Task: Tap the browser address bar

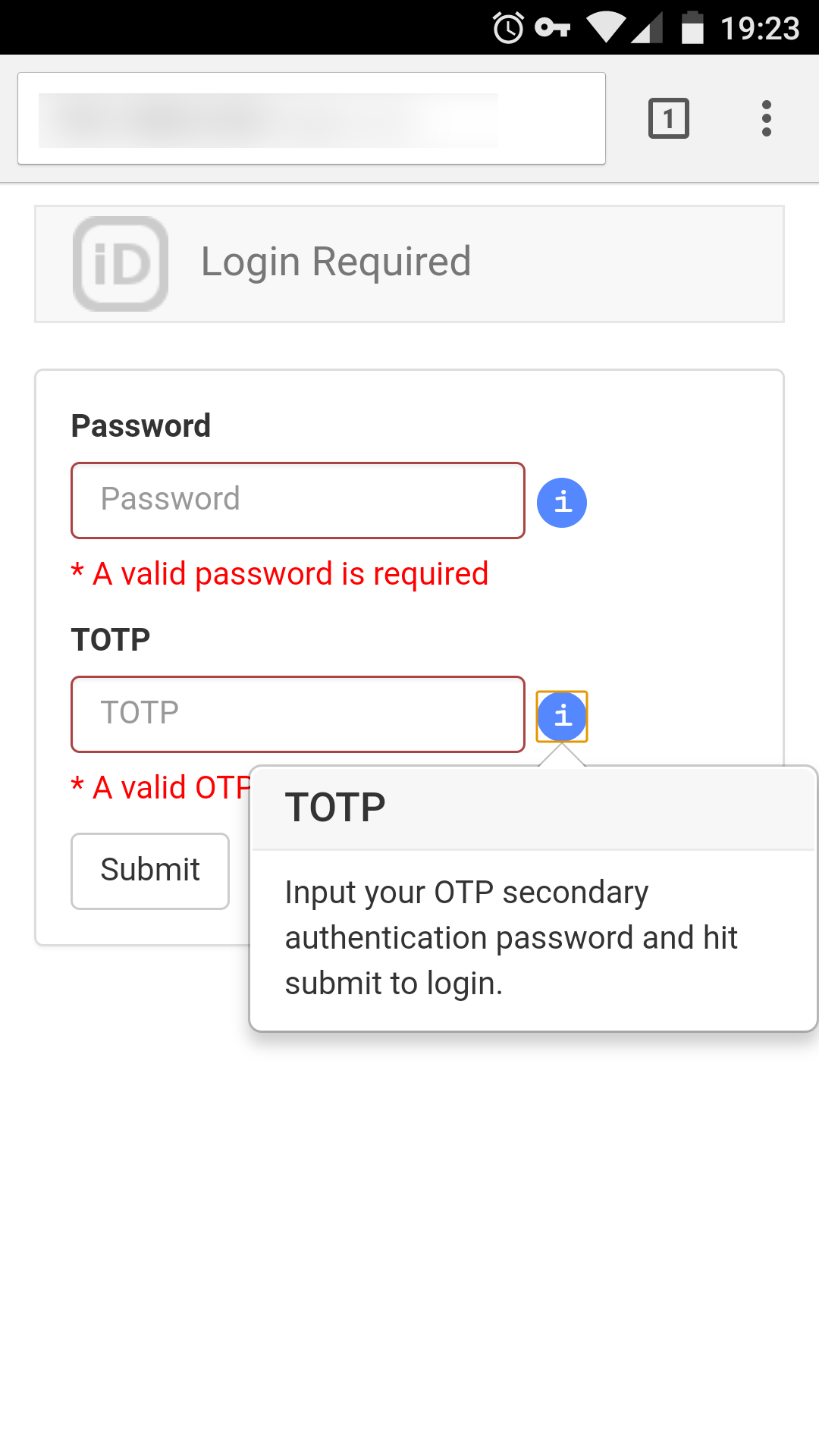Action: click(x=311, y=118)
